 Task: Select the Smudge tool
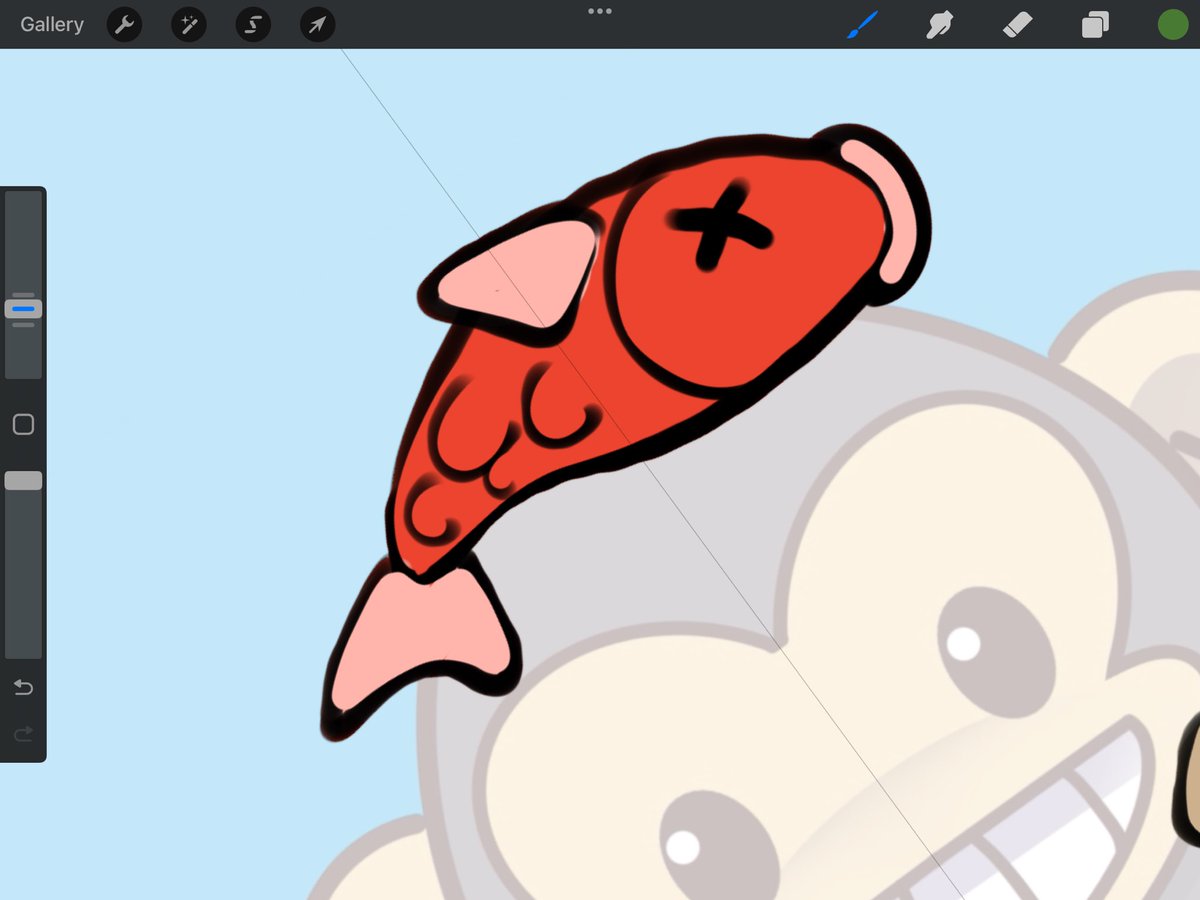click(938, 24)
